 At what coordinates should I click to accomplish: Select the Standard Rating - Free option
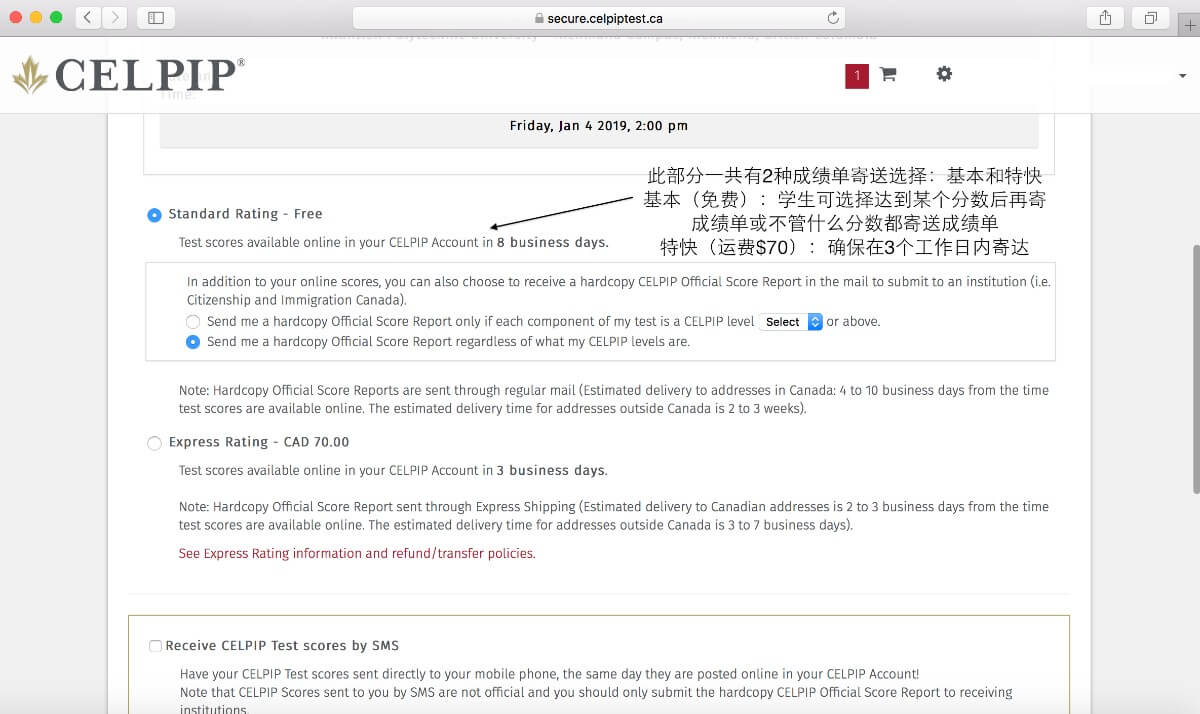(x=154, y=215)
